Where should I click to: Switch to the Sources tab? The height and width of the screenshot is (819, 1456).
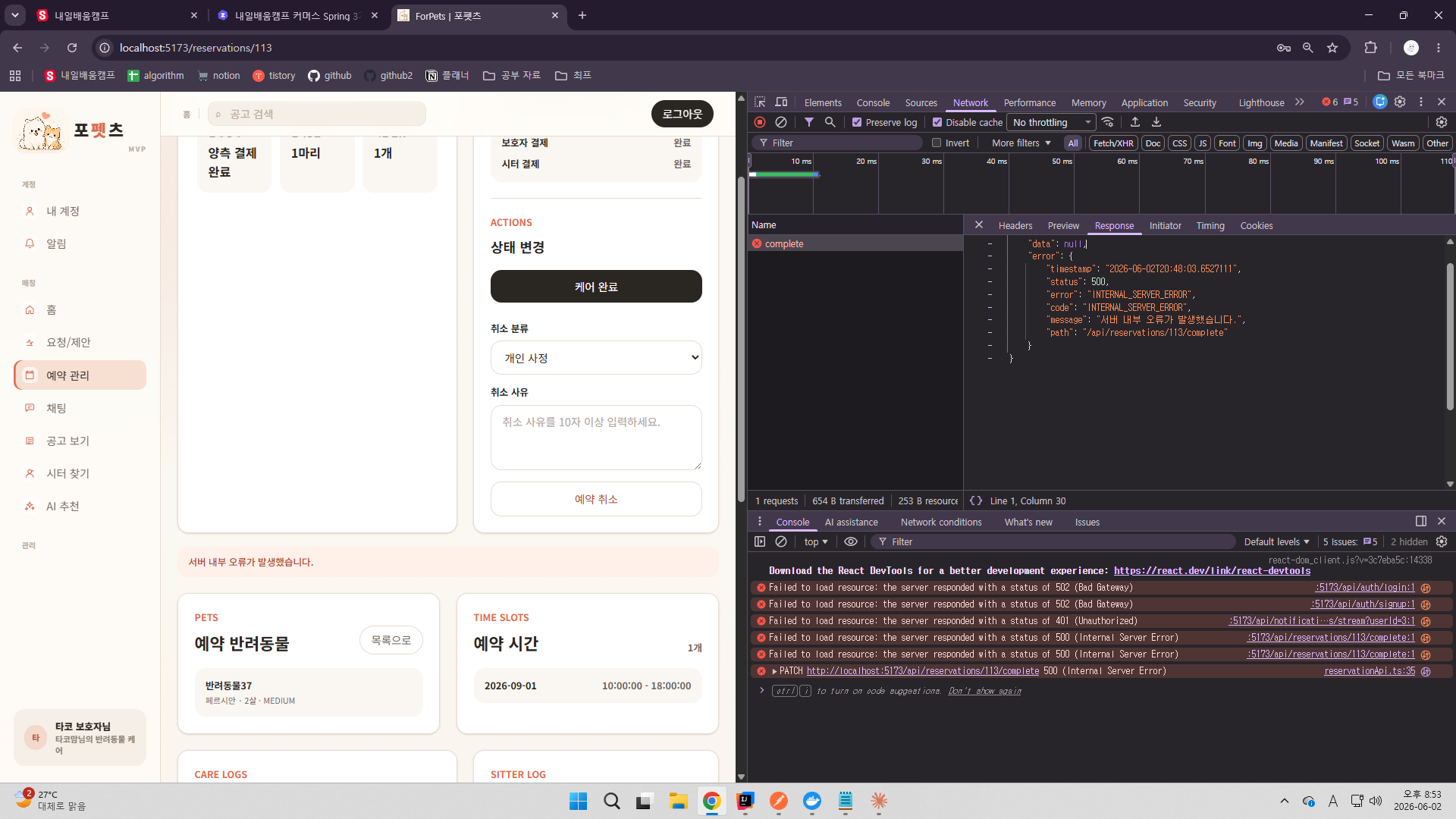click(921, 102)
